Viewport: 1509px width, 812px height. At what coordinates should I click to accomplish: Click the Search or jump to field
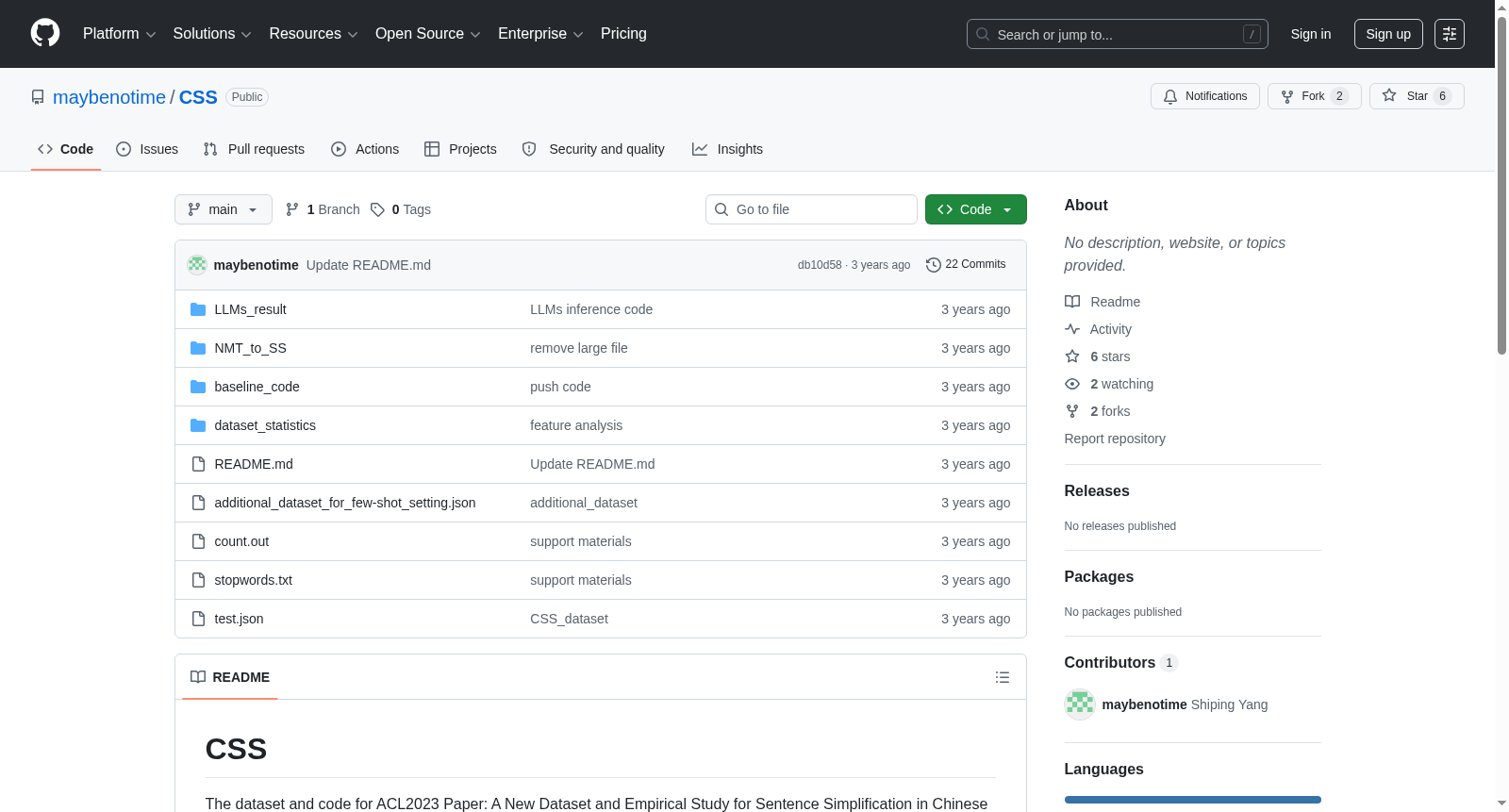[1118, 34]
